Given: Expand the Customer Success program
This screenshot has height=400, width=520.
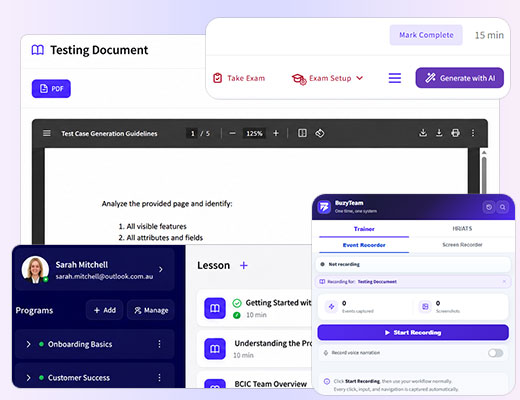Looking at the screenshot, I should 28,378.
